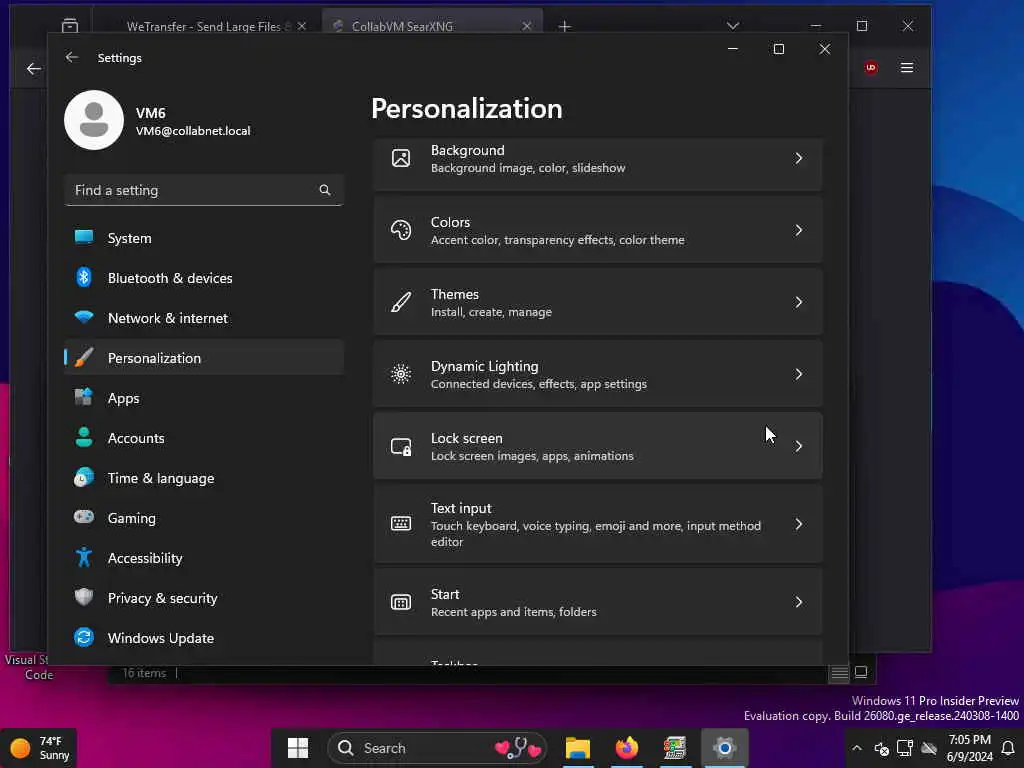Image resolution: width=1024 pixels, height=768 pixels.
Task: Open a new browser tab
Action: (565, 26)
